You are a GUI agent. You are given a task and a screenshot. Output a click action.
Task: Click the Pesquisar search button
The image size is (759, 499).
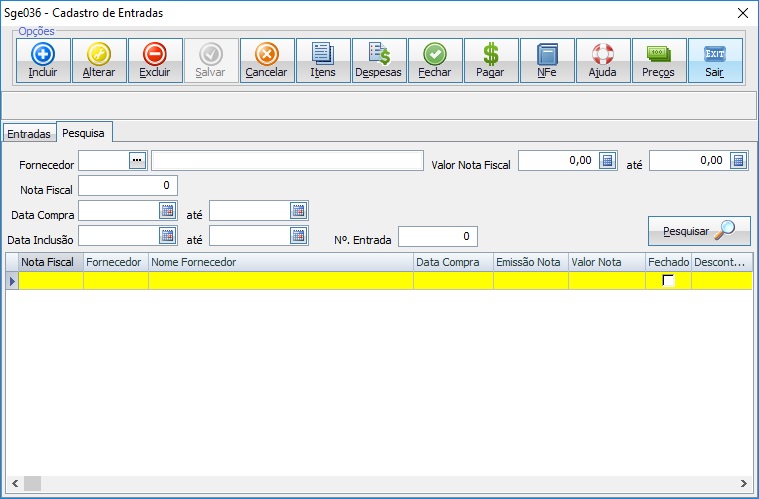(699, 231)
